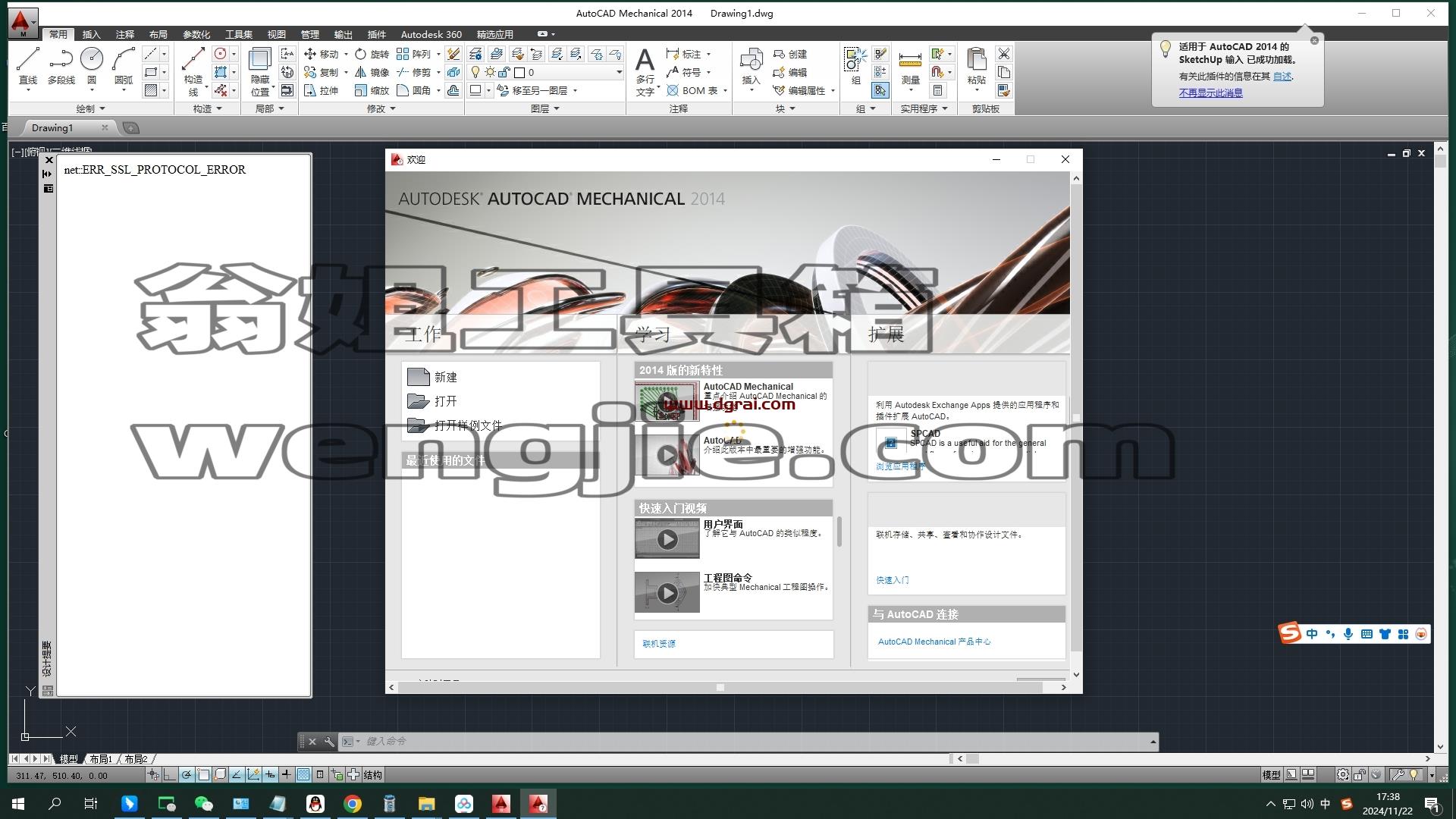Expand the 图层 panel dropdown
Viewport: 1456px width, 819px height.
[x=545, y=108]
